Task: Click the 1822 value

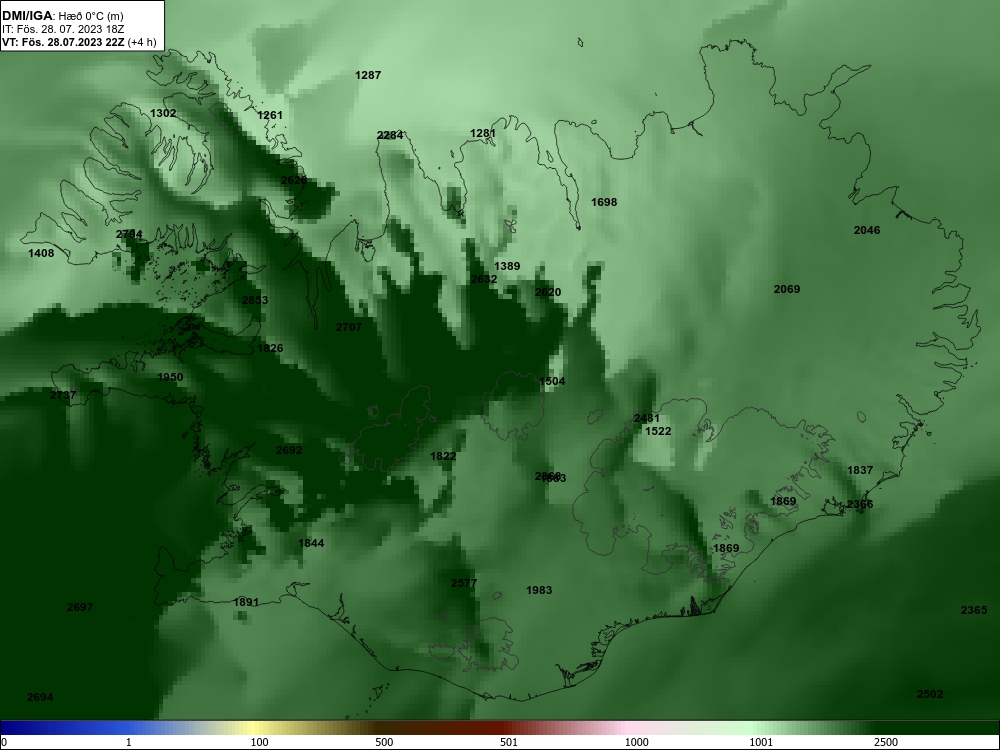Action: click(443, 457)
